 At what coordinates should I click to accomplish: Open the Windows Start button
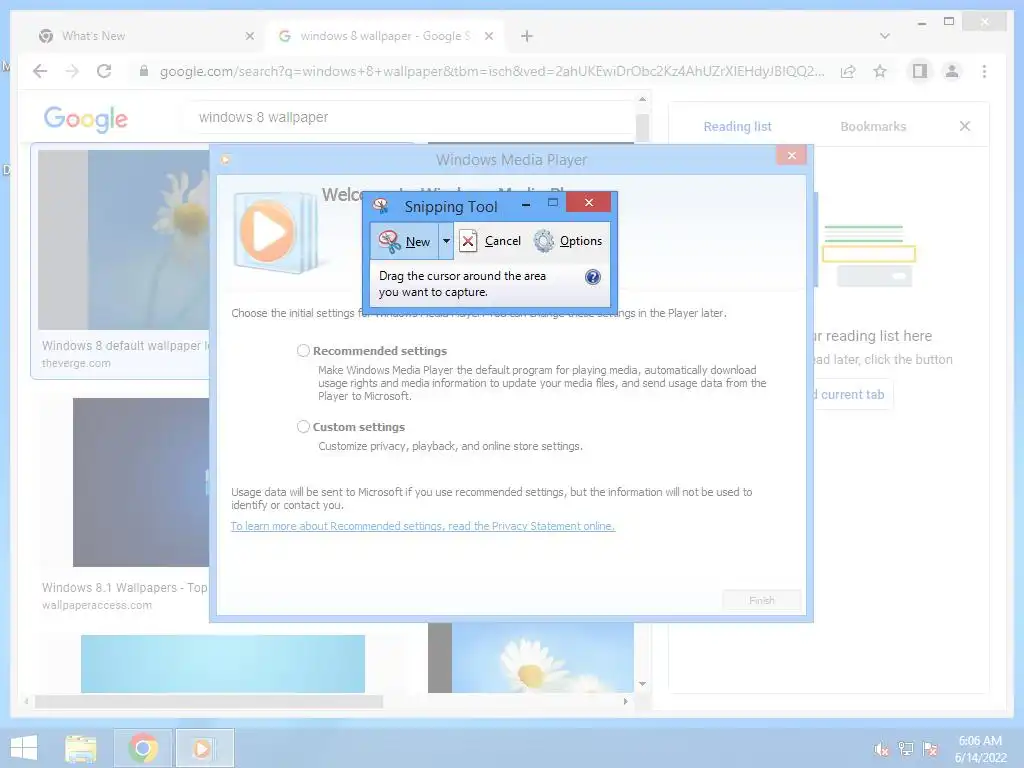point(24,748)
